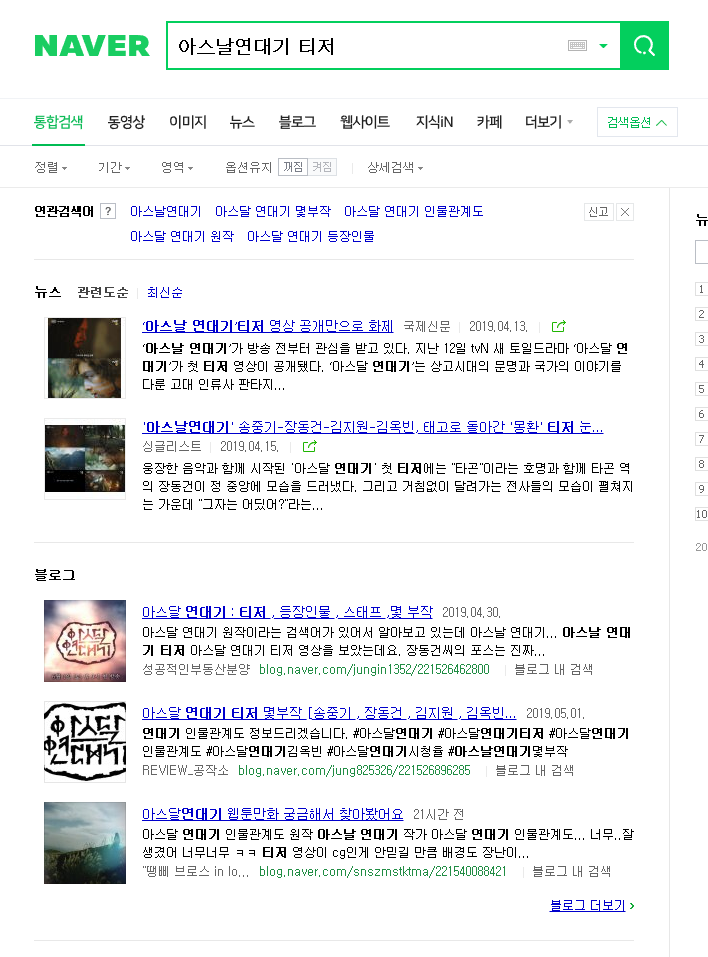Click related search 아스달 연대기 등장인물
The image size is (708, 957).
point(311,236)
